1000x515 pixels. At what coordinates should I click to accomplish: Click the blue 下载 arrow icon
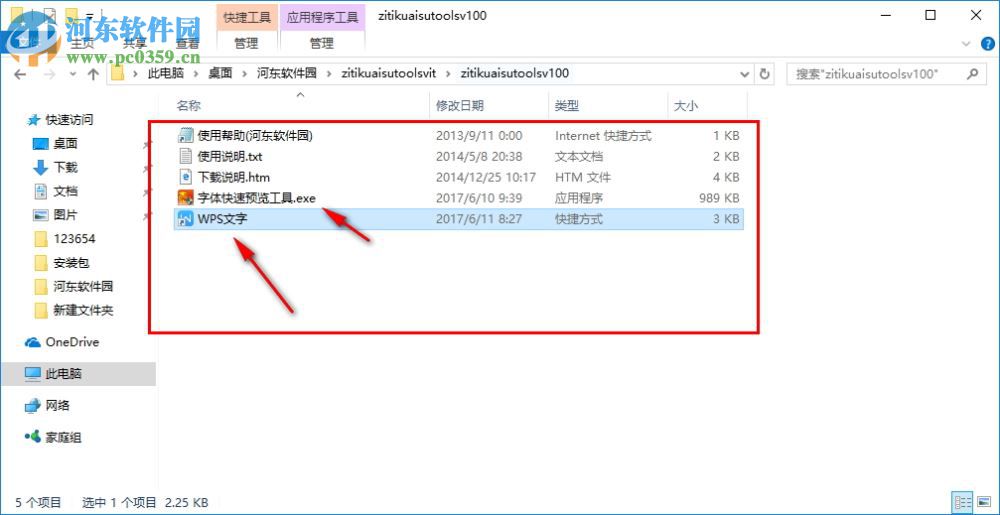pos(40,168)
